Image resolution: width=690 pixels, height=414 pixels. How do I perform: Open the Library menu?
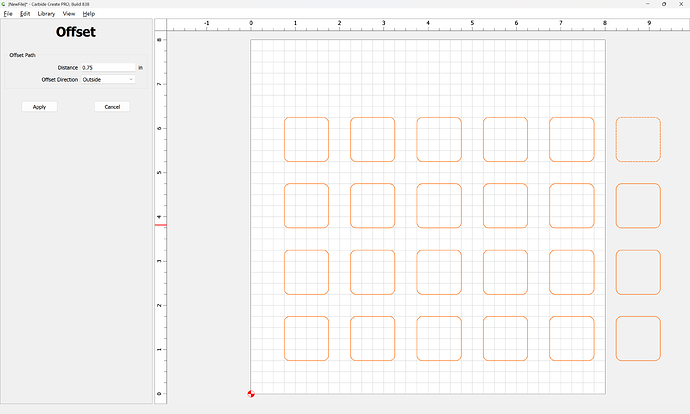tap(46, 14)
